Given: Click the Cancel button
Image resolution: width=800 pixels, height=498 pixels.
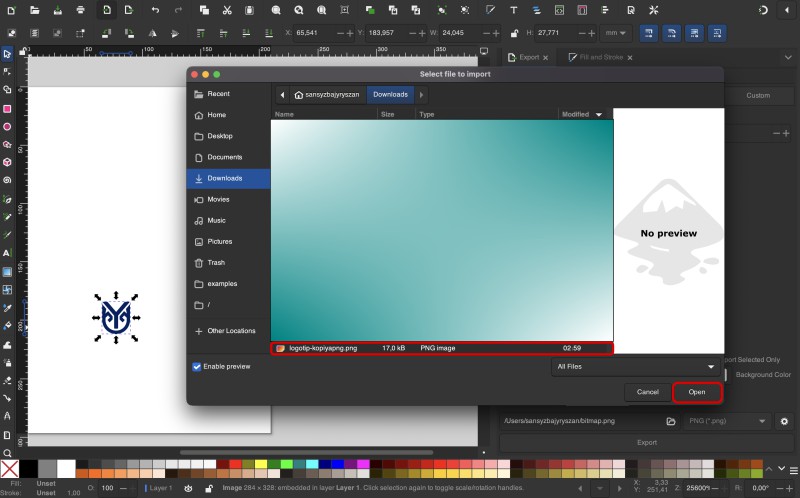Looking at the screenshot, I should pyautogui.click(x=647, y=392).
